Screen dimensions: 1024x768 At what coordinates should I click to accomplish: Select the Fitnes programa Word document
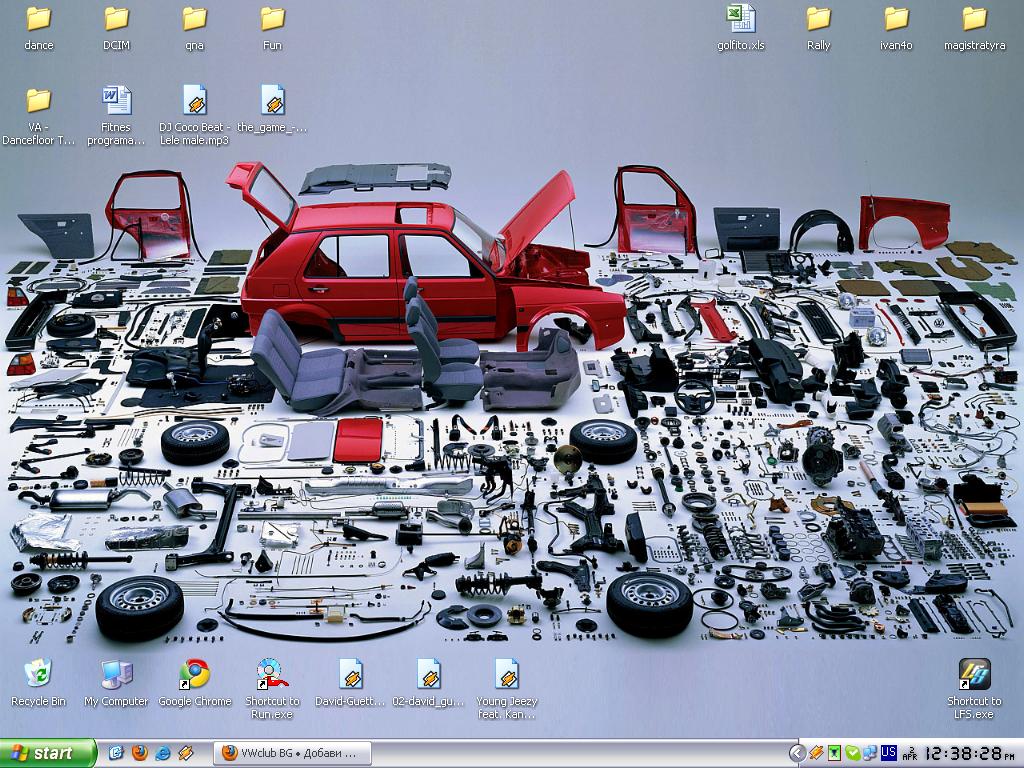(116, 100)
